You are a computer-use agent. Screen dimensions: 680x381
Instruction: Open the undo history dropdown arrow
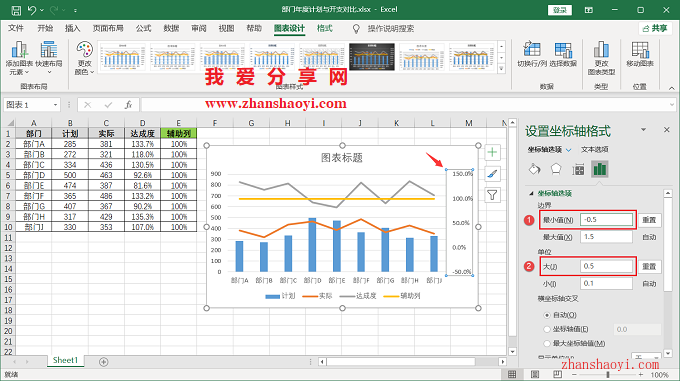(42, 10)
